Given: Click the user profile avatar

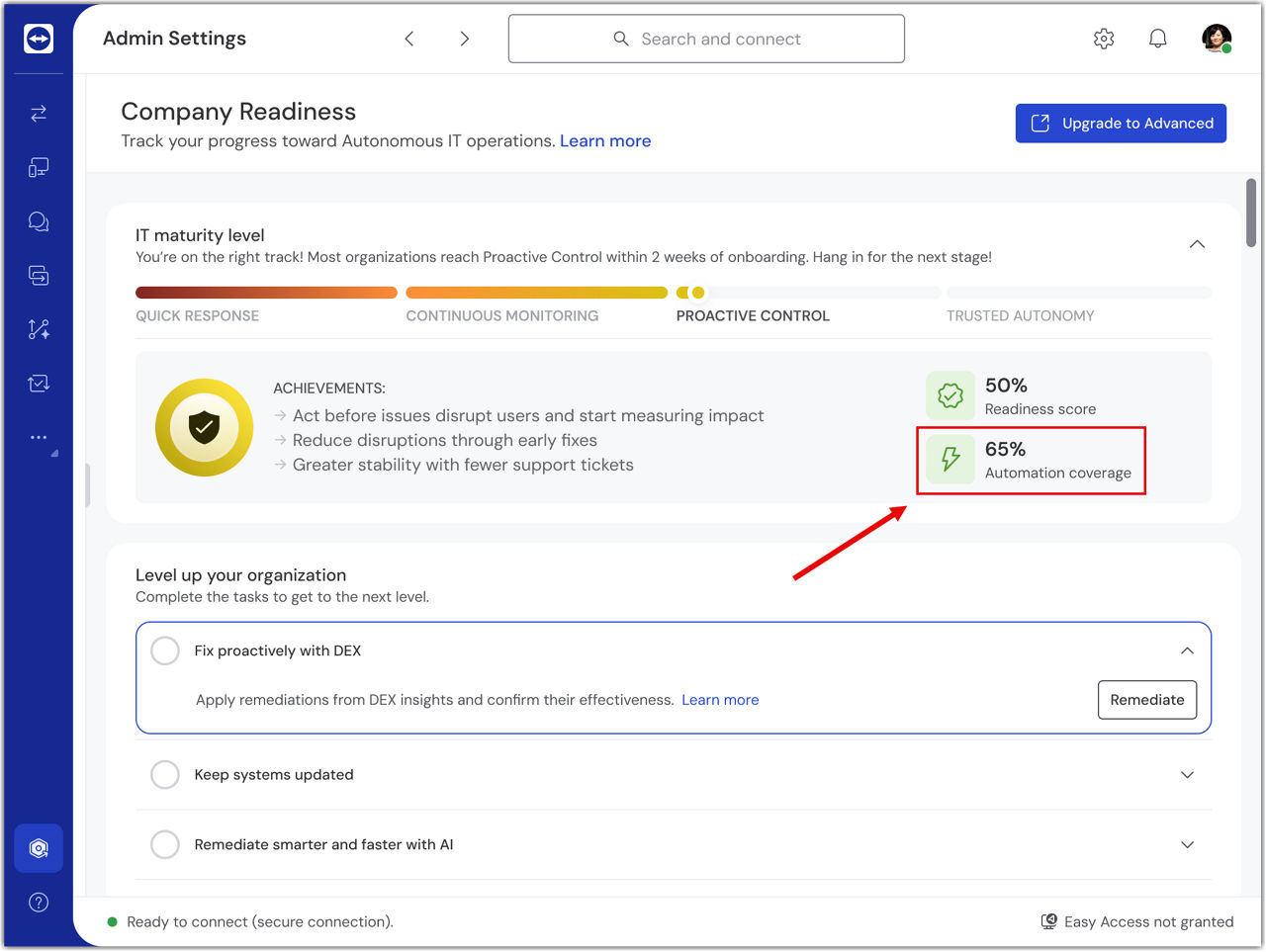Looking at the screenshot, I should tap(1216, 39).
